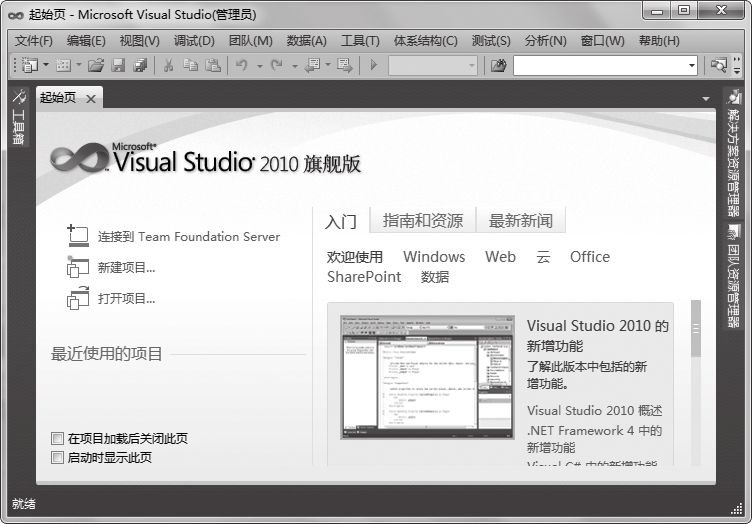Click inside the Find text input field
The width and height of the screenshot is (752, 524).
pyautogui.click(x=600, y=66)
